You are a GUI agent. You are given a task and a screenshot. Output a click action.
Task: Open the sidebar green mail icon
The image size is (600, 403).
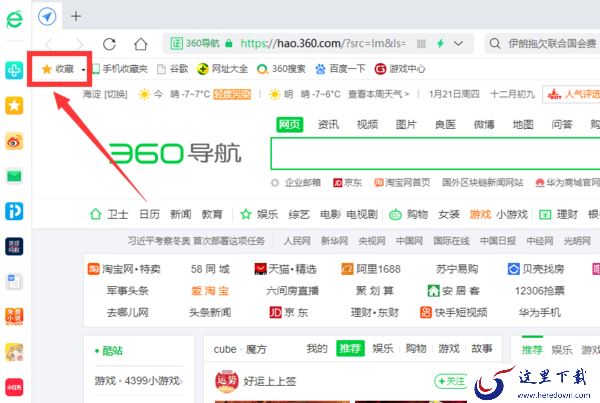click(x=14, y=176)
